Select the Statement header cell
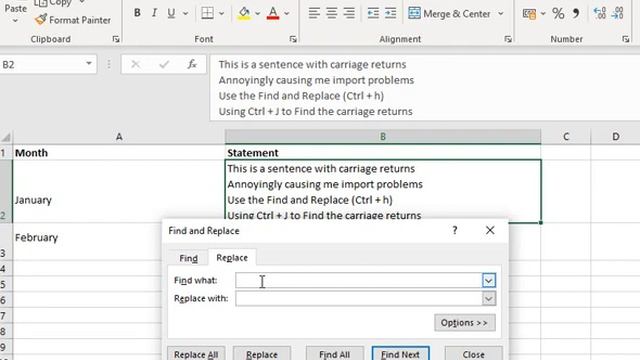Viewport: 640px width, 360px height. 383,153
